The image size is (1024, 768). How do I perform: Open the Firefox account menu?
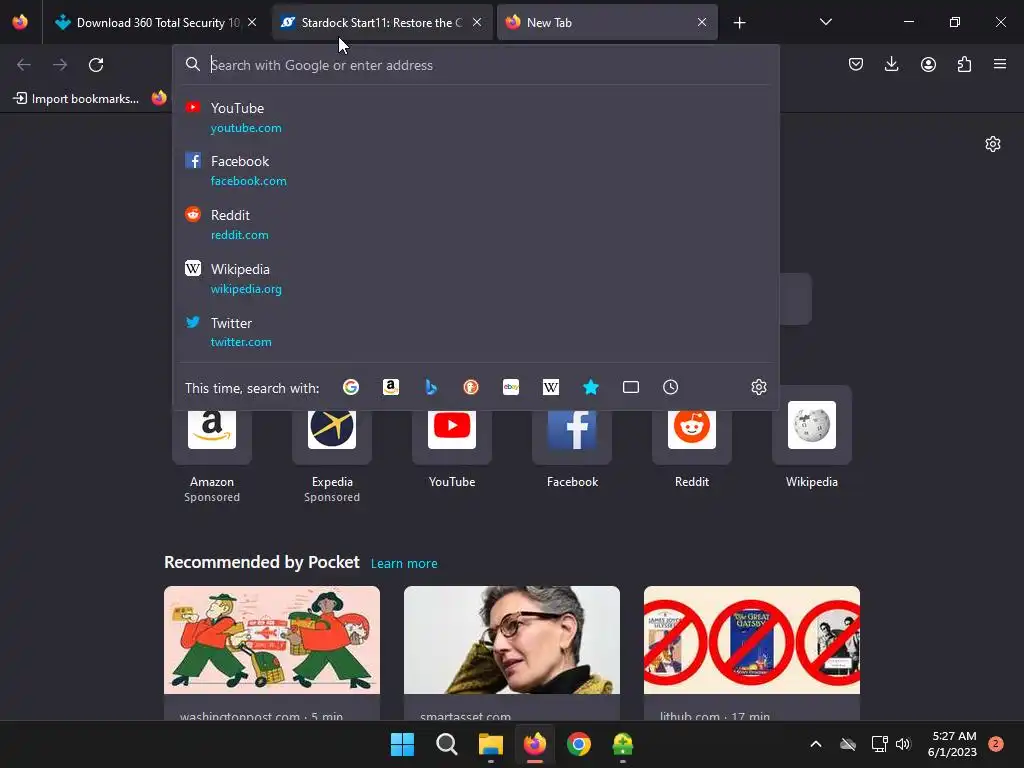[928, 64]
